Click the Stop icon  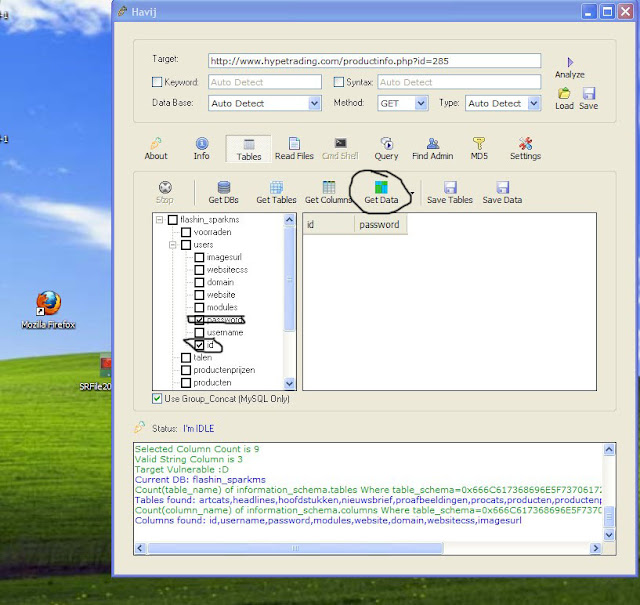(165, 187)
